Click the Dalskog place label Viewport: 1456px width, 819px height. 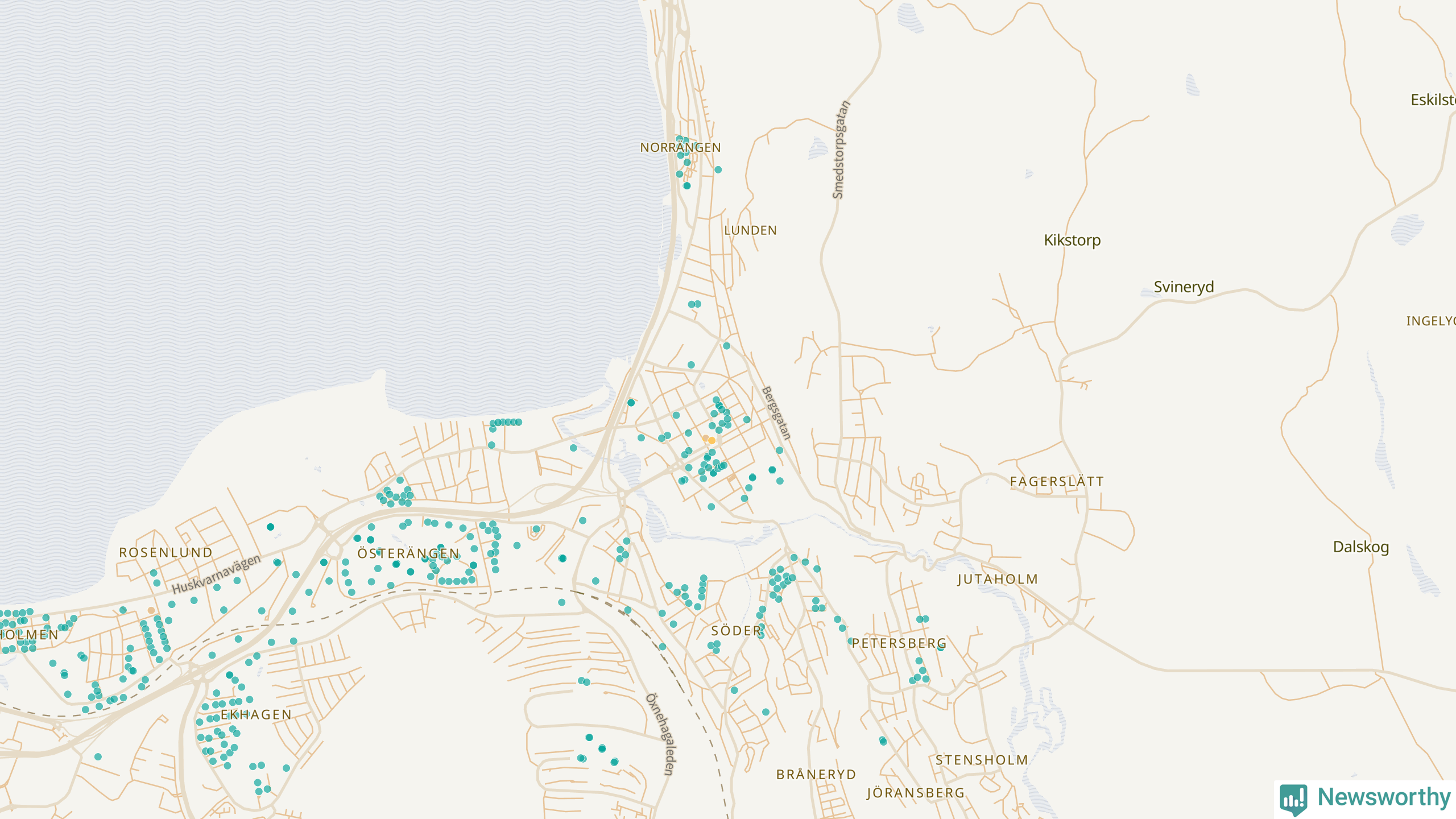point(1360,547)
